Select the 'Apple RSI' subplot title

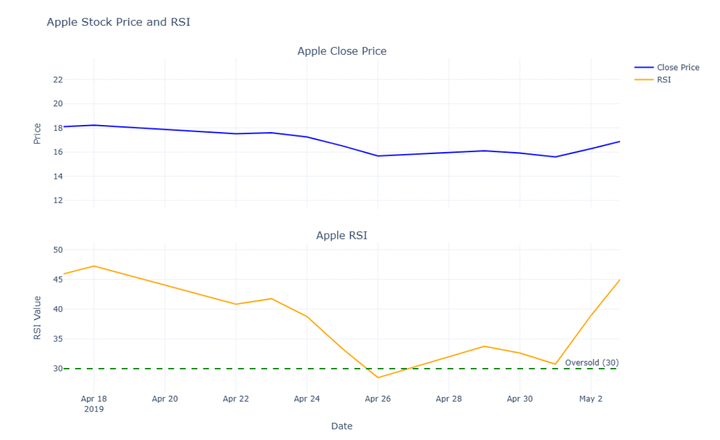click(341, 236)
